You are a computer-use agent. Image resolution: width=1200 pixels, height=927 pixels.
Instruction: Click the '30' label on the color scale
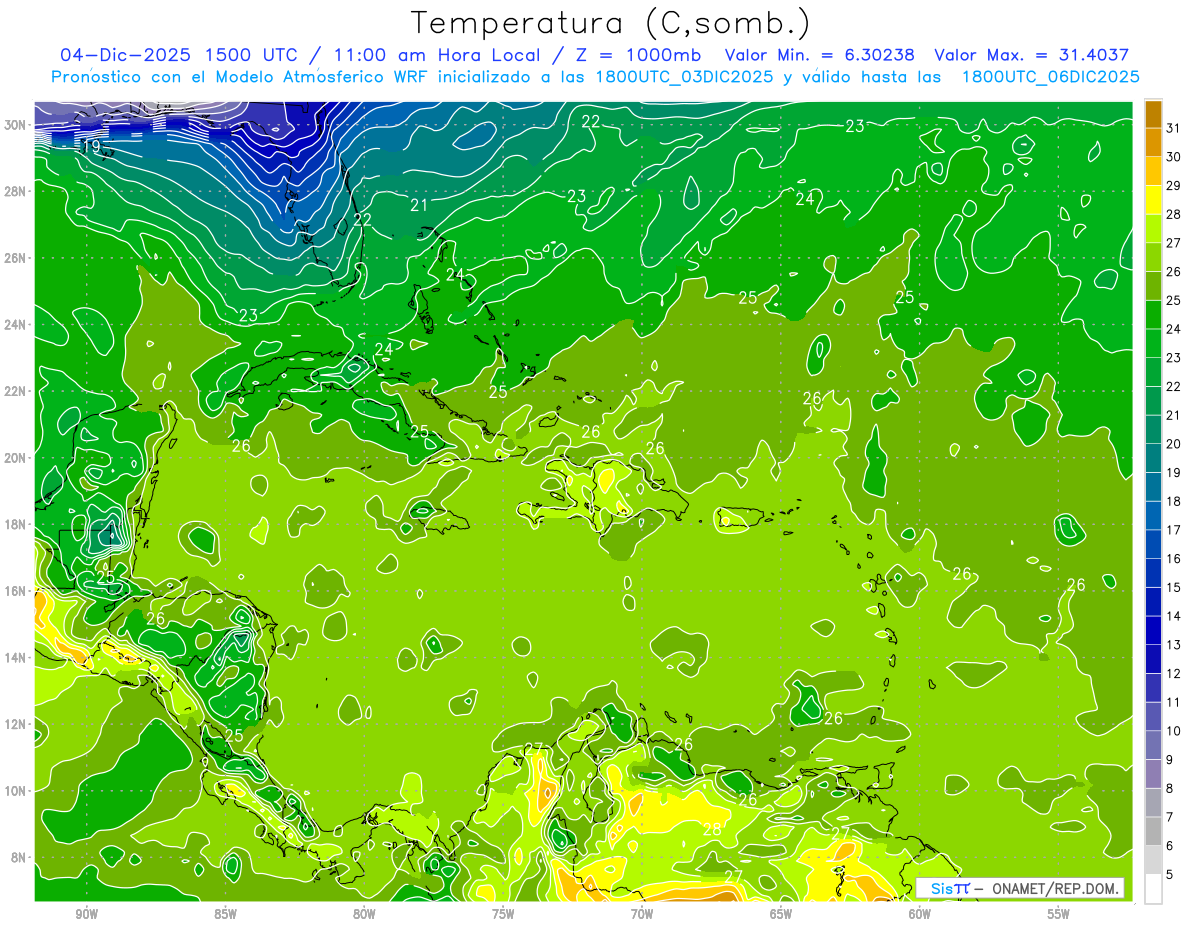coord(1173,156)
